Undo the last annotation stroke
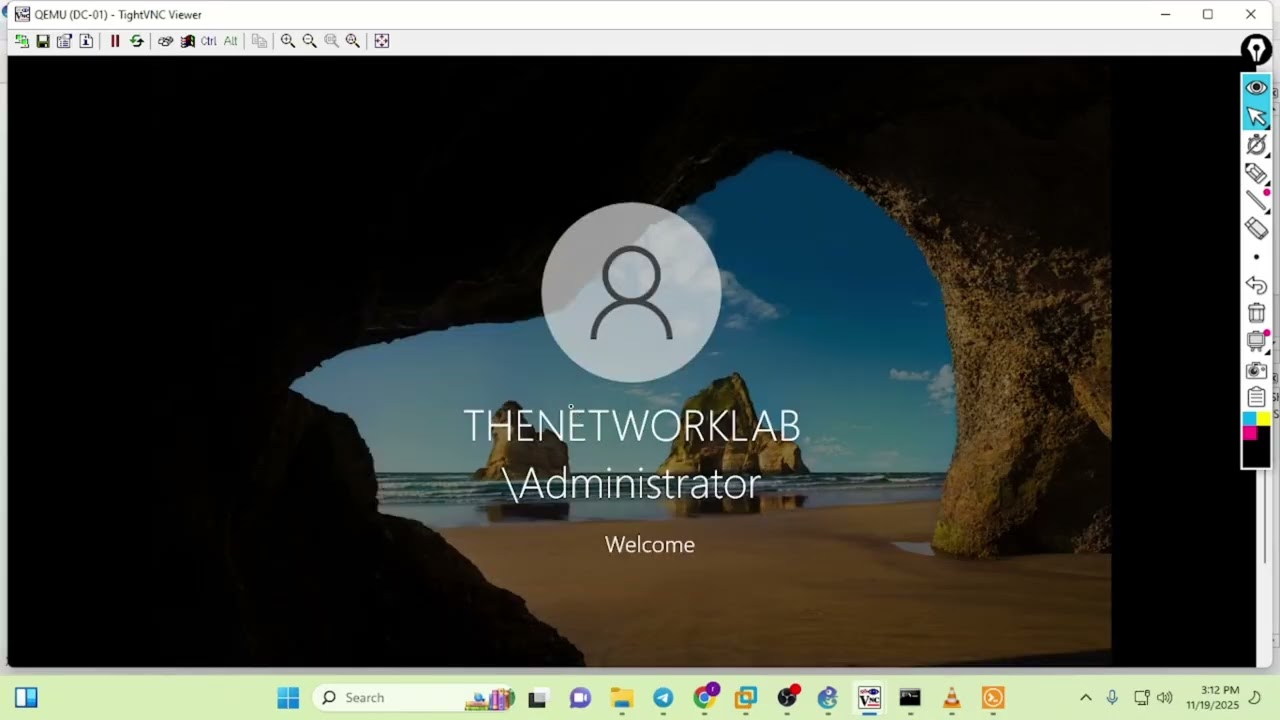Viewport: 1280px width, 720px height. click(x=1256, y=286)
